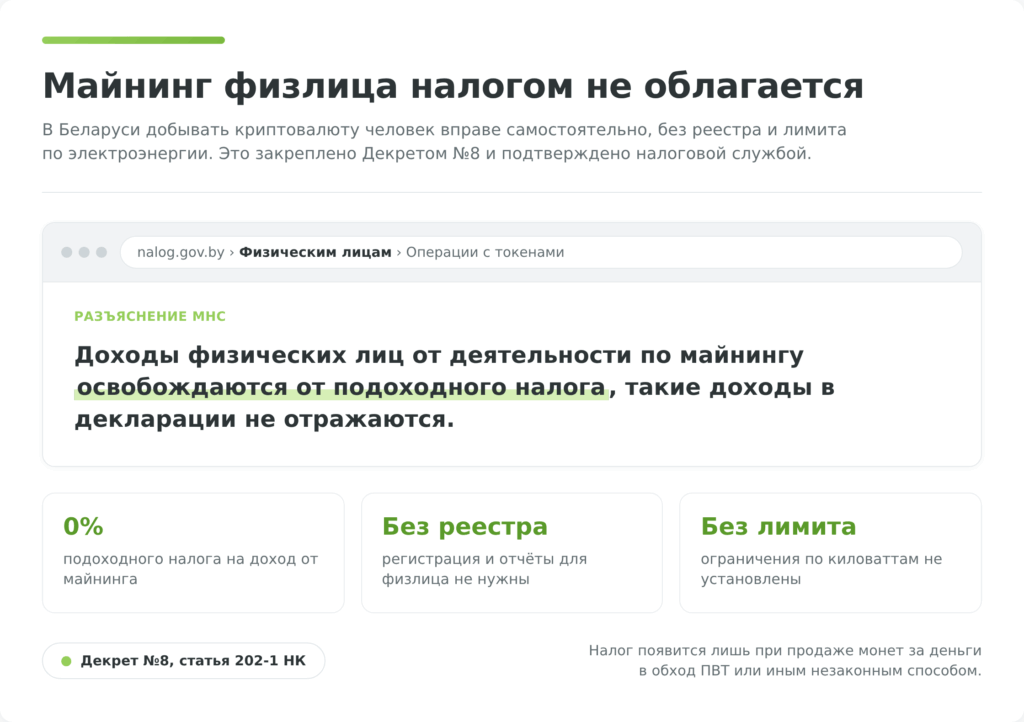Click 'регистрация и отчёты для физлица не нужны' caption
This screenshot has width=1024, height=722.
pos(484,569)
